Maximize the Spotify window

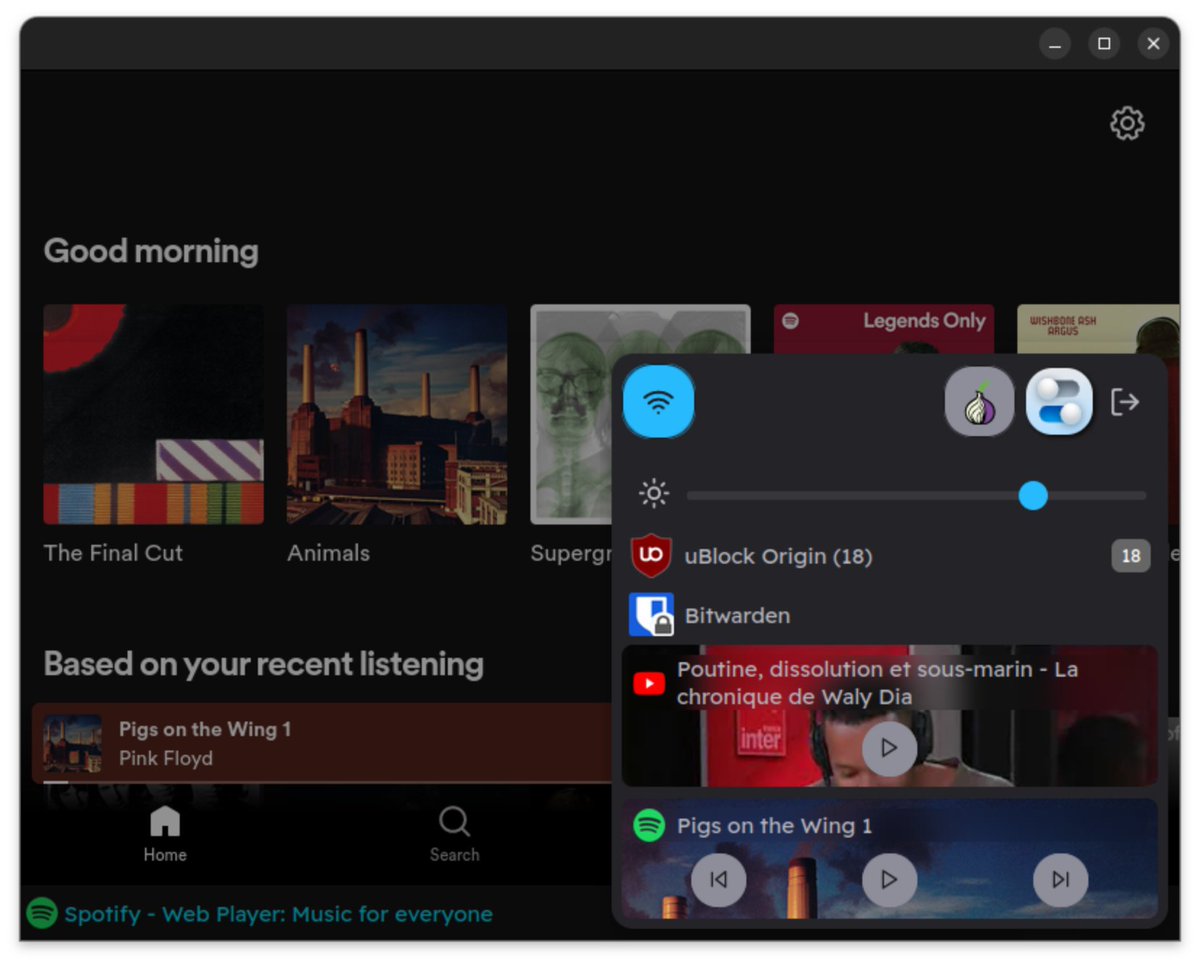[1104, 44]
